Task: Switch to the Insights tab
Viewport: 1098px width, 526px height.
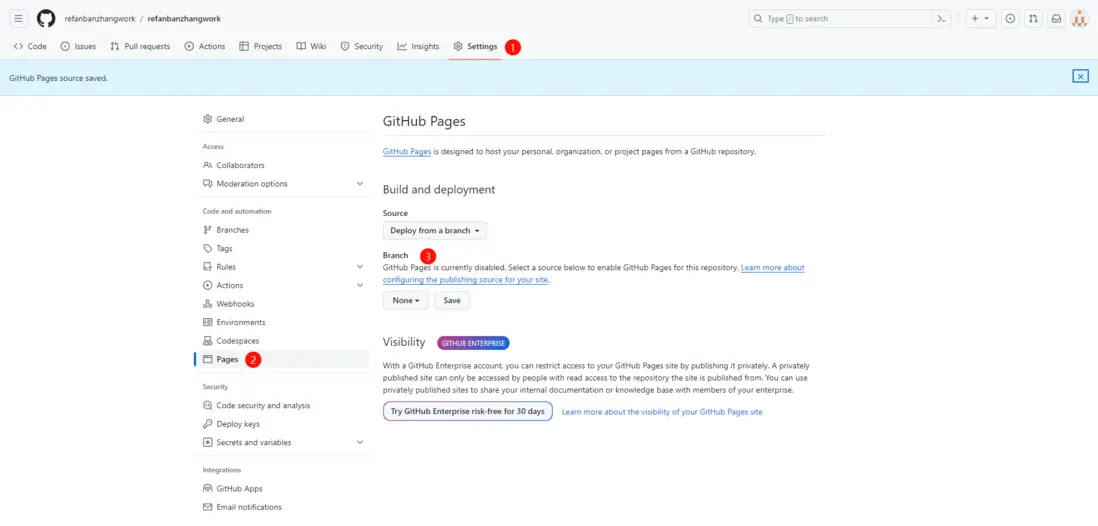Action: [x=418, y=46]
